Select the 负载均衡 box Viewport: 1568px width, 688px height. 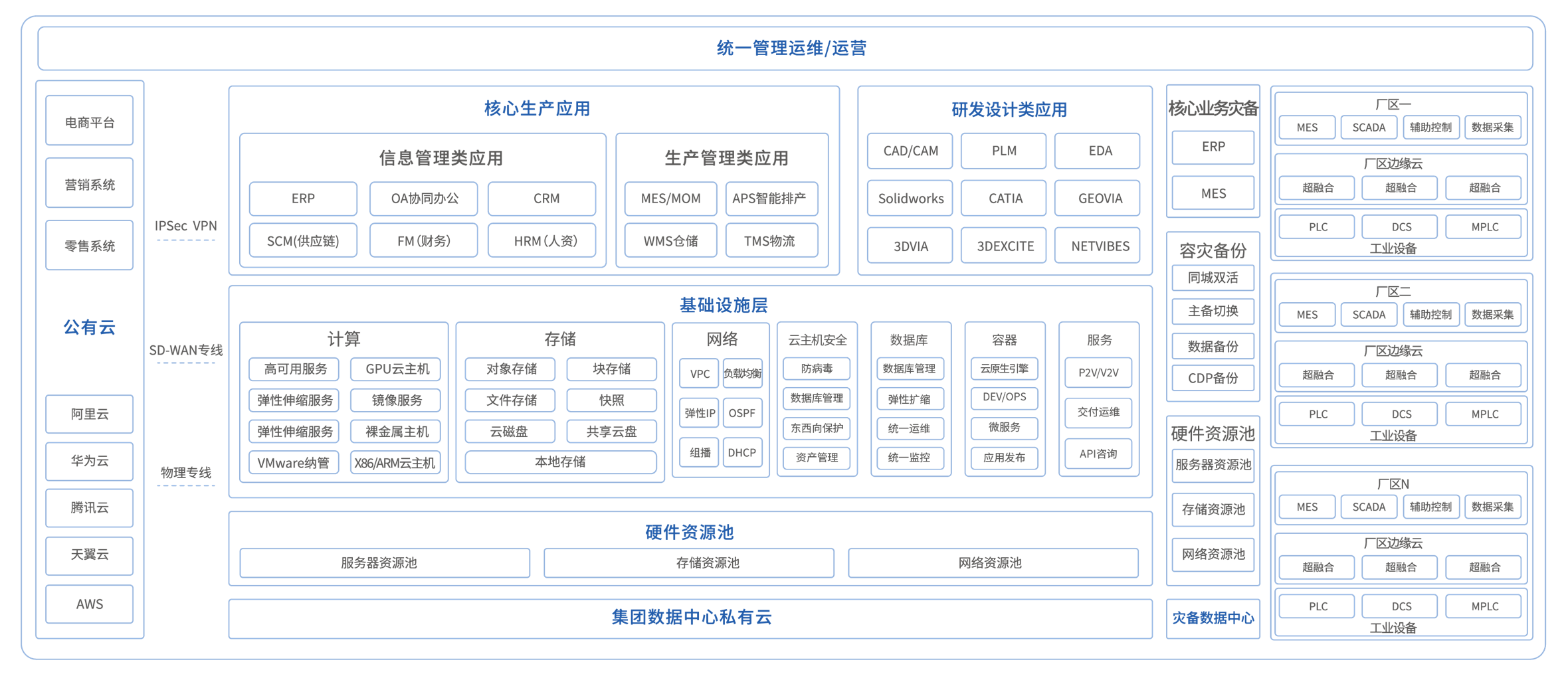tap(743, 374)
